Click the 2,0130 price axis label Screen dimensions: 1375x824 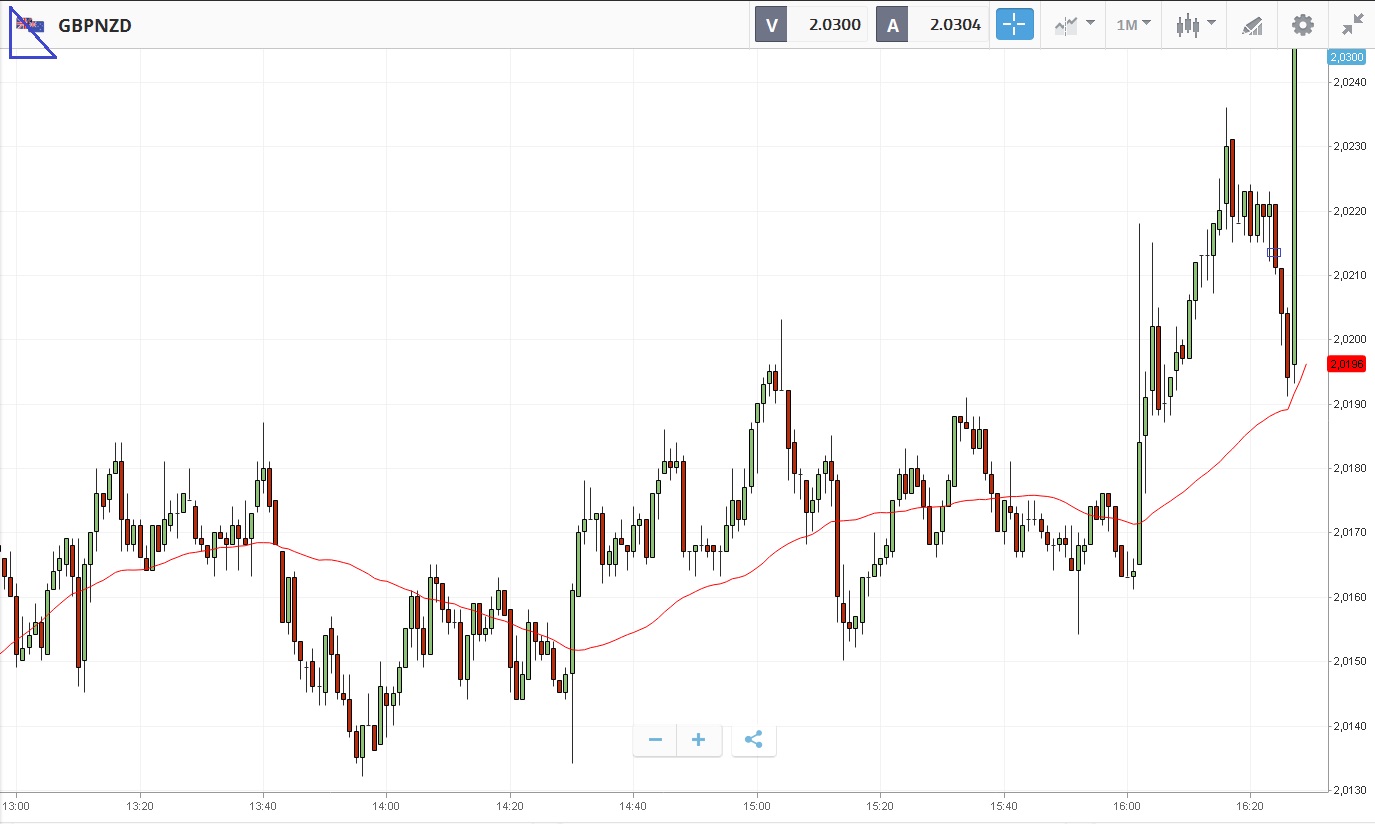[x=1349, y=790]
